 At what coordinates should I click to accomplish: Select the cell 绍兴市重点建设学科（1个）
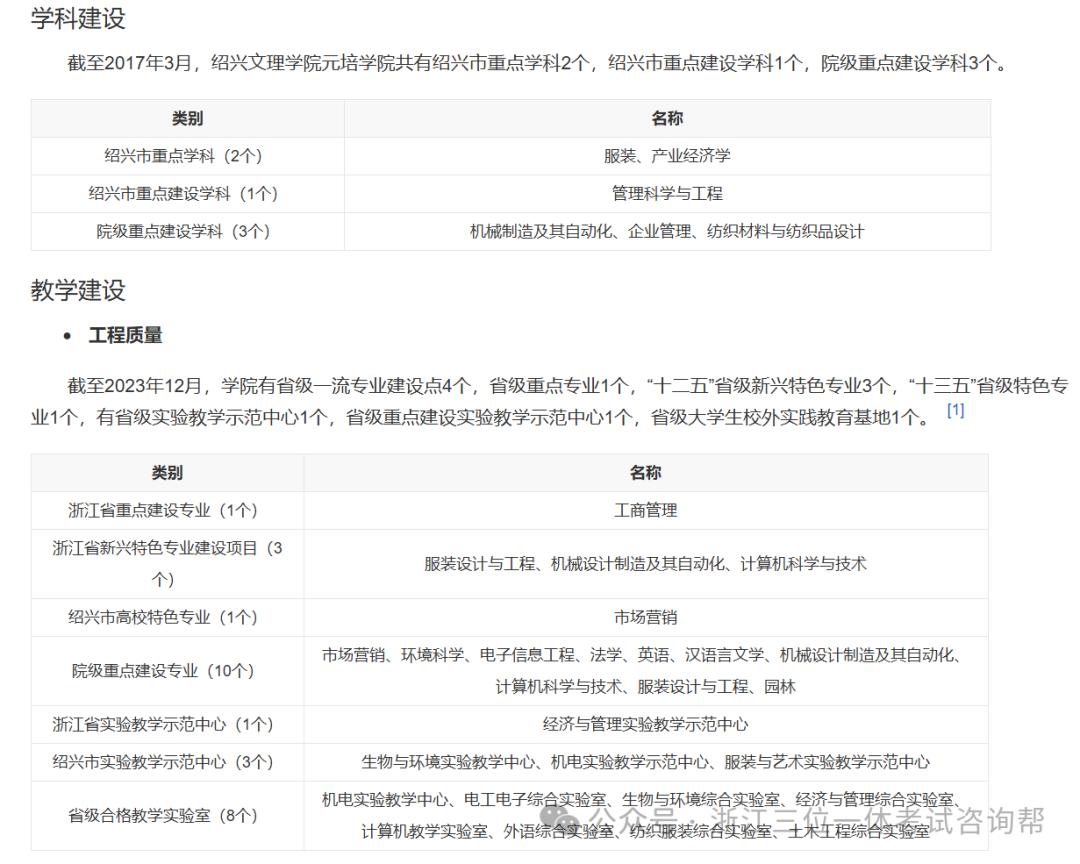187,194
